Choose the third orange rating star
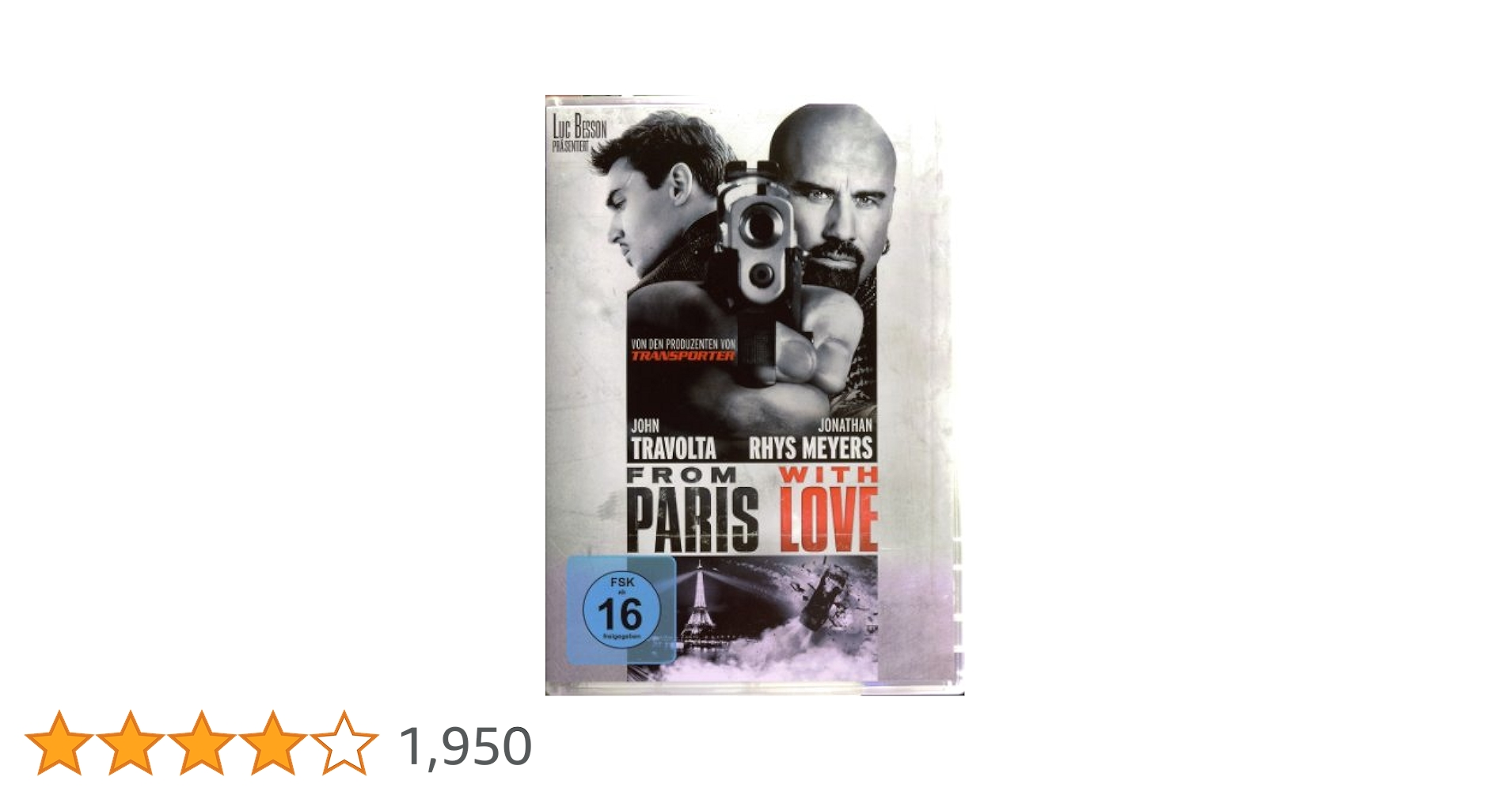Viewport: 1512px width, 792px height. click(x=201, y=742)
